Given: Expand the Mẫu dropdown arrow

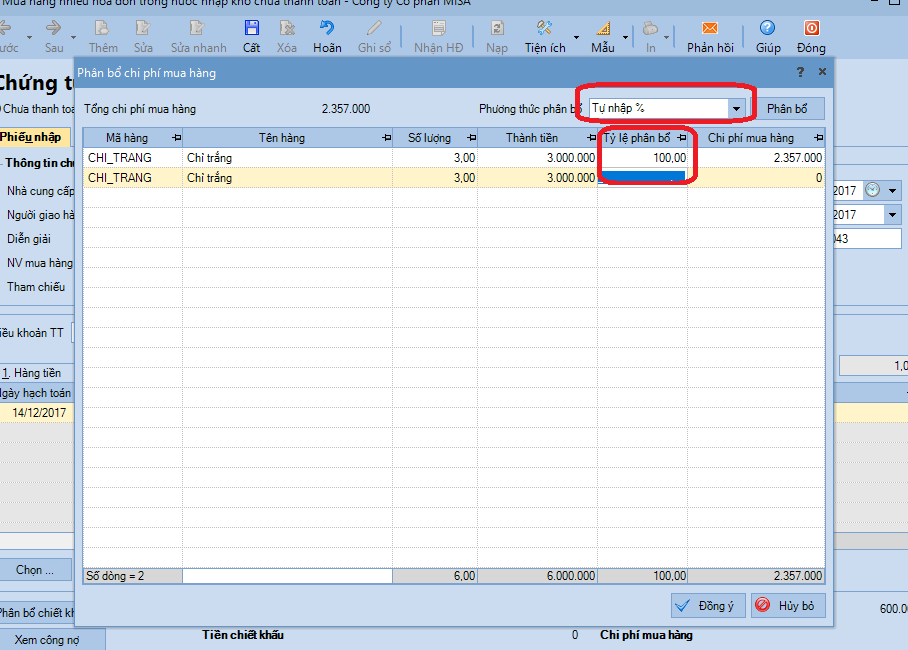Looking at the screenshot, I should click(625, 38).
